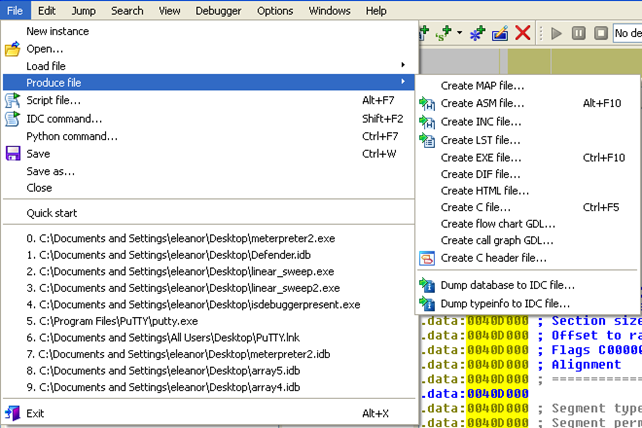Image resolution: width=642 pixels, height=428 pixels.
Task: Click the Script file icon
Action: pyautogui.click(x=13, y=100)
